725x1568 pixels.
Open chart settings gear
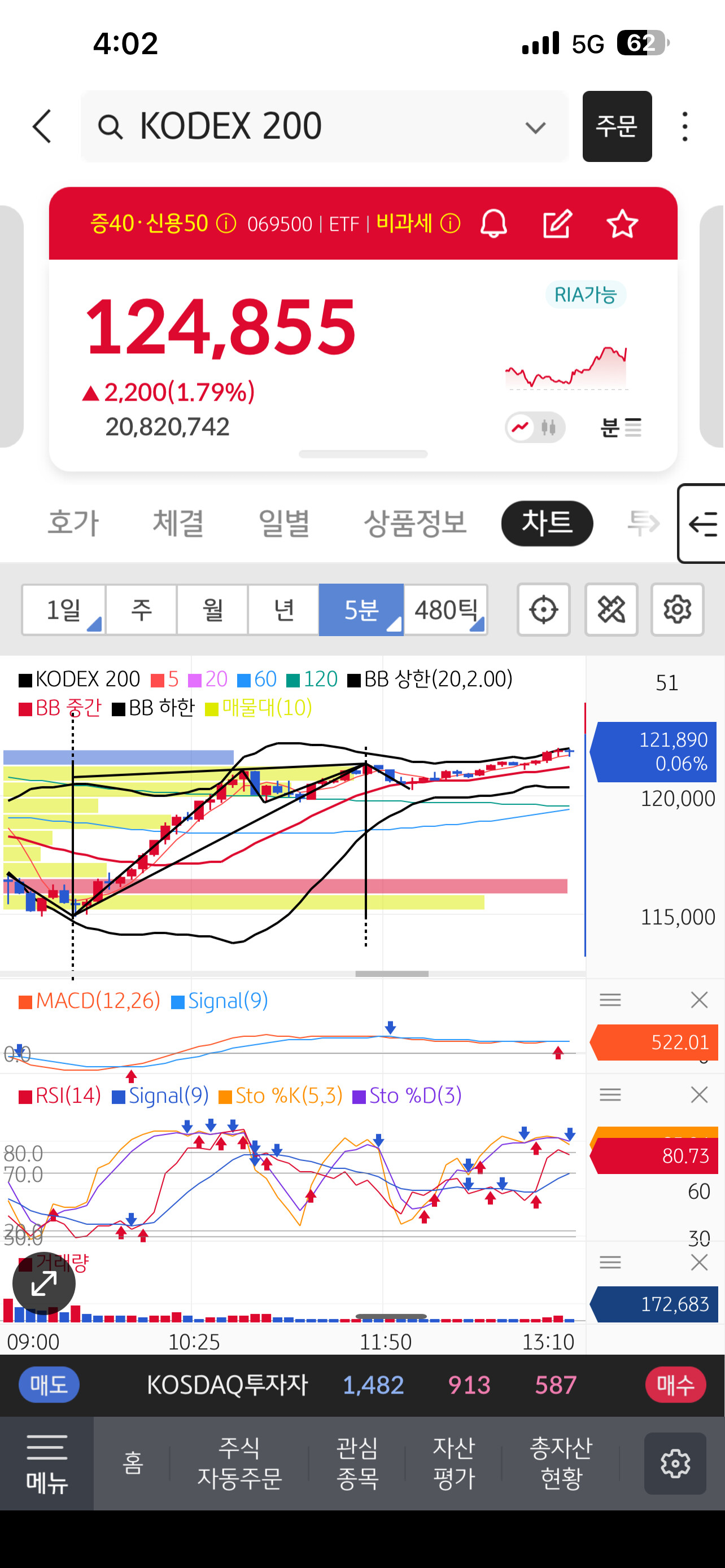click(678, 609)
